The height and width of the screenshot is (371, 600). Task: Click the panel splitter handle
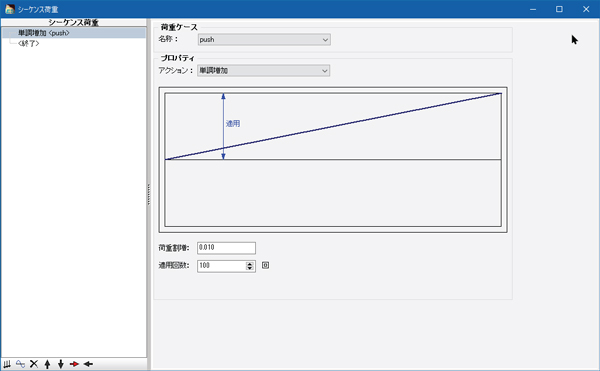coord(148,194)
